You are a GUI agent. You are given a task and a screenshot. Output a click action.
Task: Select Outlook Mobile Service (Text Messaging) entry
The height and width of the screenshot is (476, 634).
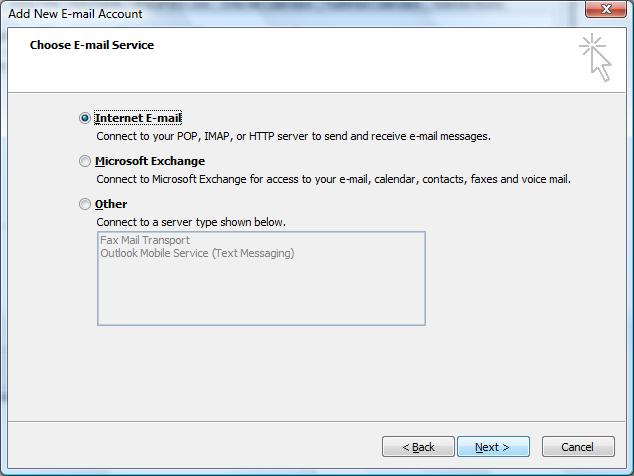197,253
